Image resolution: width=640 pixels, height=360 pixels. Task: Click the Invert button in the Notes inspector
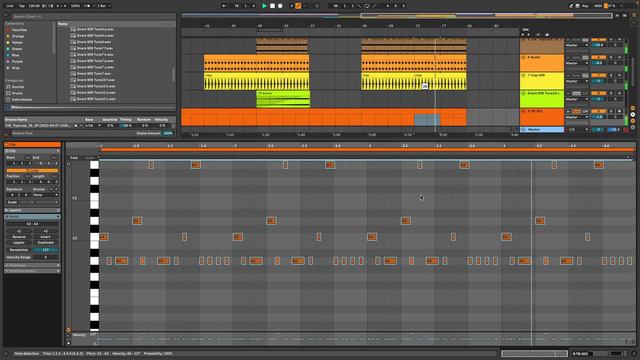click(x=45, y=237)
